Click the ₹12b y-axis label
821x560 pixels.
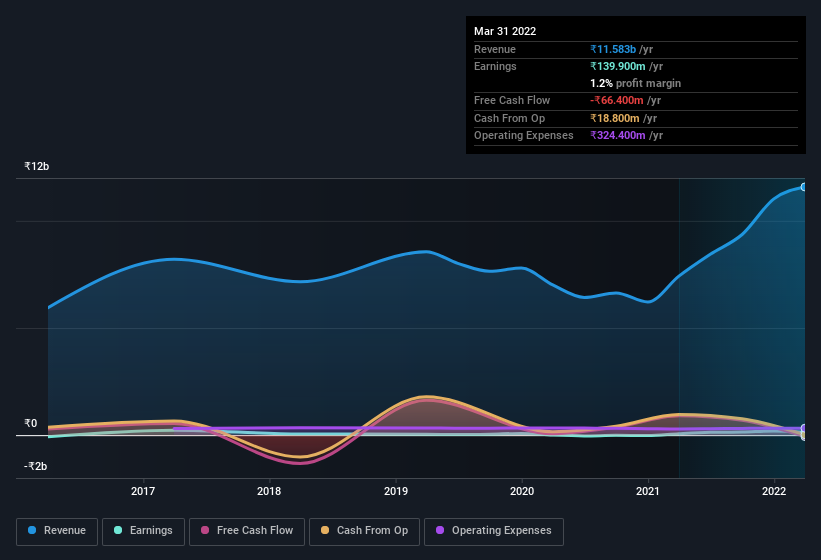tap(37, 166)
